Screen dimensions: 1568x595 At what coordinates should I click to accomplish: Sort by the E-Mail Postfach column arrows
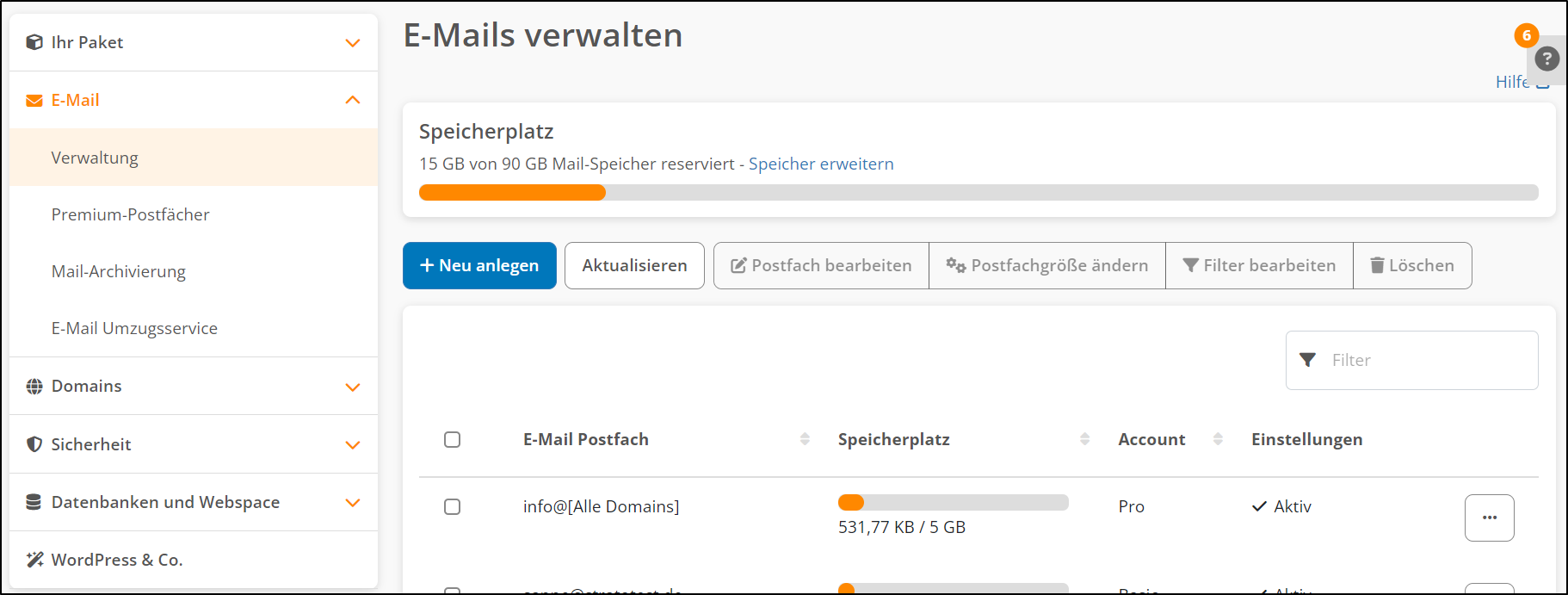tap(805, 439)
